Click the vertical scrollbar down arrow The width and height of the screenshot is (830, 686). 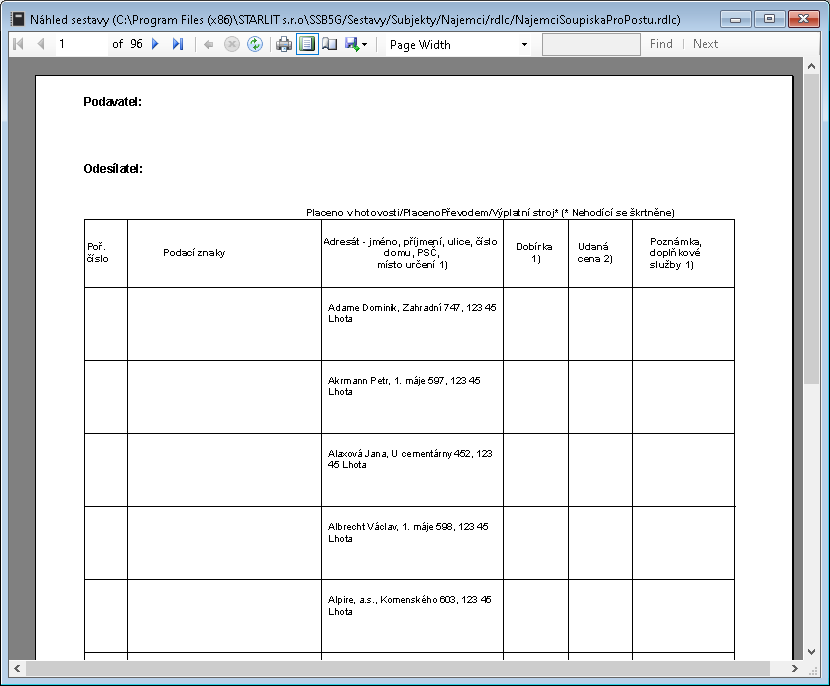coord(812,651)
